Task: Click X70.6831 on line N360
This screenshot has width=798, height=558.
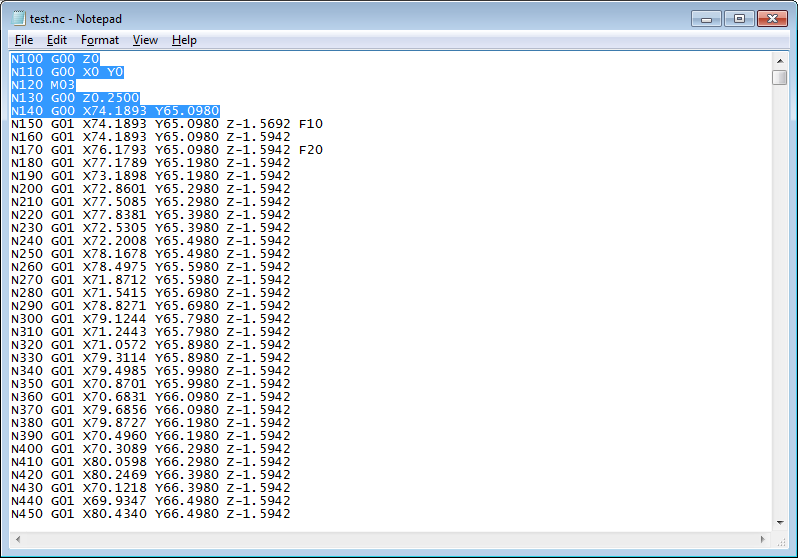Action: (115, 396)
